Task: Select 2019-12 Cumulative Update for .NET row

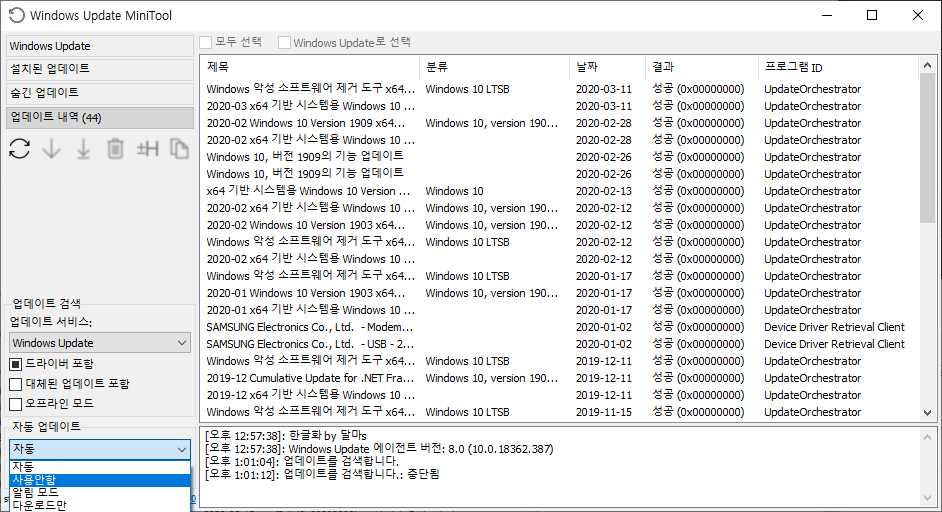Action: (x=559, y=378)
